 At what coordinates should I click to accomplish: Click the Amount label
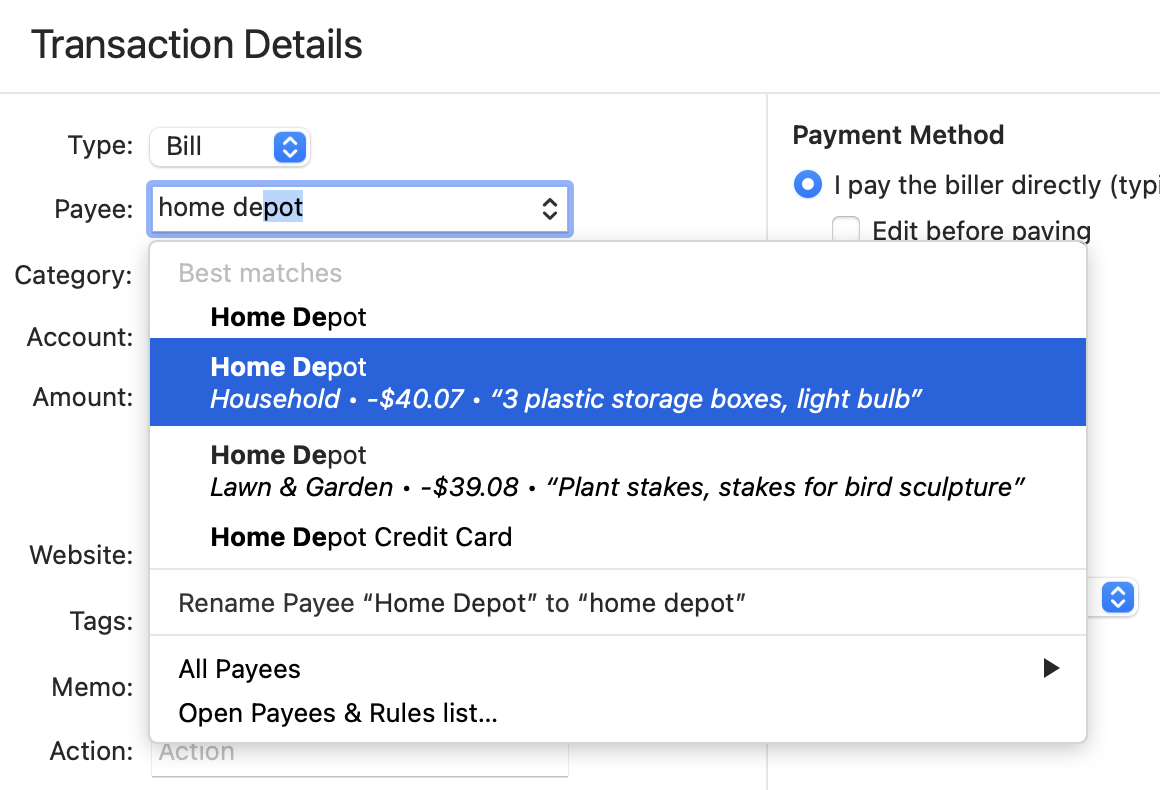[x=83, y=397]
